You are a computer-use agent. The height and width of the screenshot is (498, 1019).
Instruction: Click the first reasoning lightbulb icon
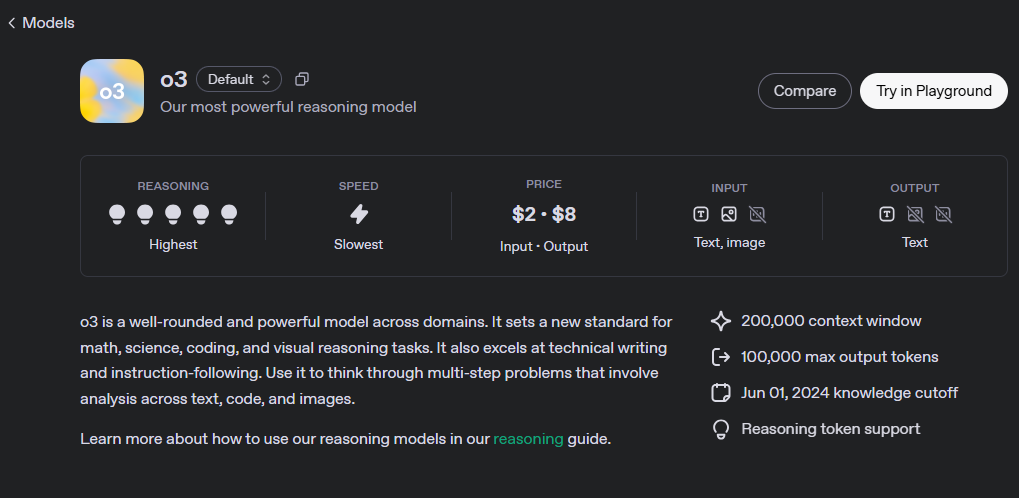tap(117, 213)
